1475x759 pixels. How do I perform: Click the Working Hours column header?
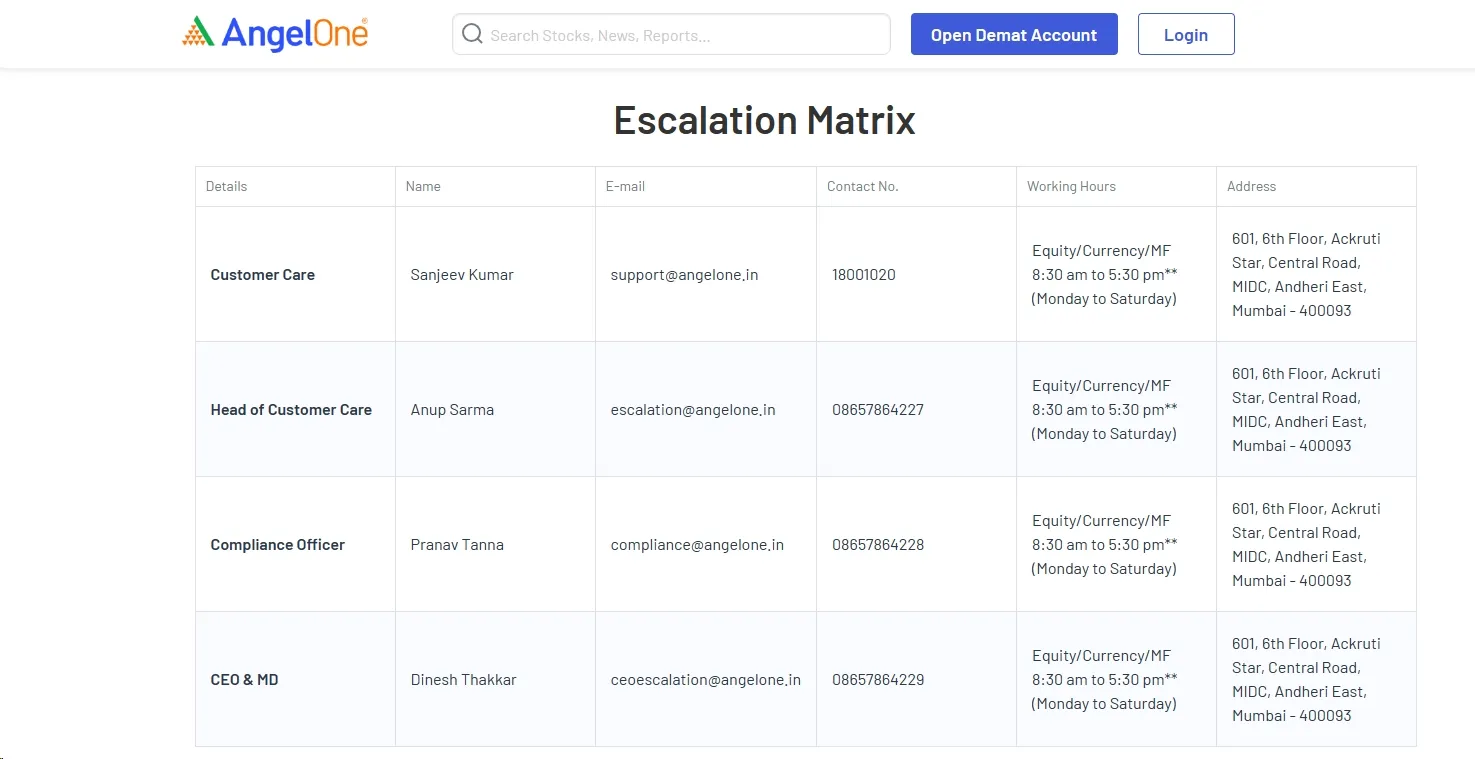tap(1071, 186)
